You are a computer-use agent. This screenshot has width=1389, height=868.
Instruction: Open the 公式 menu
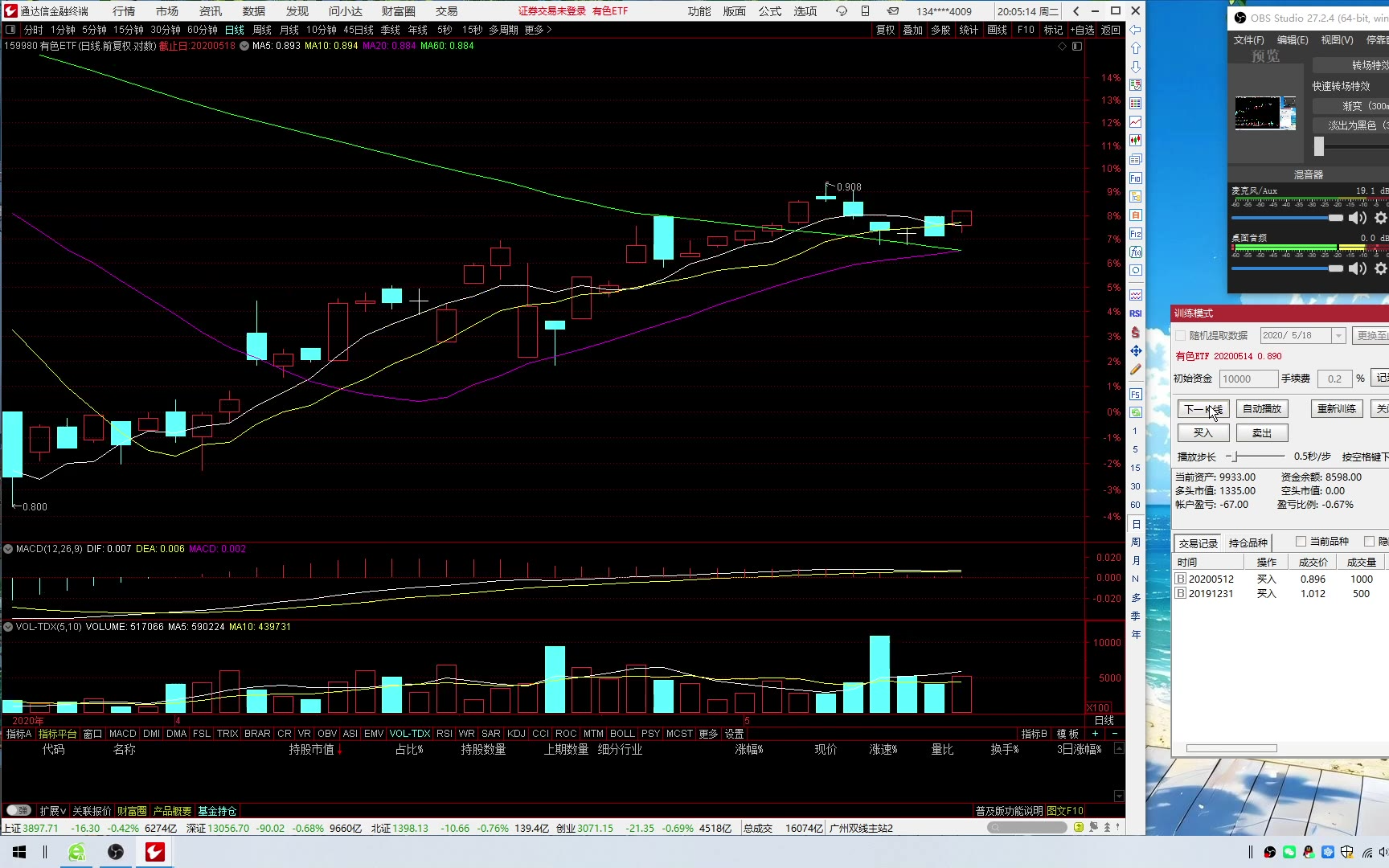tap(769, 11)
